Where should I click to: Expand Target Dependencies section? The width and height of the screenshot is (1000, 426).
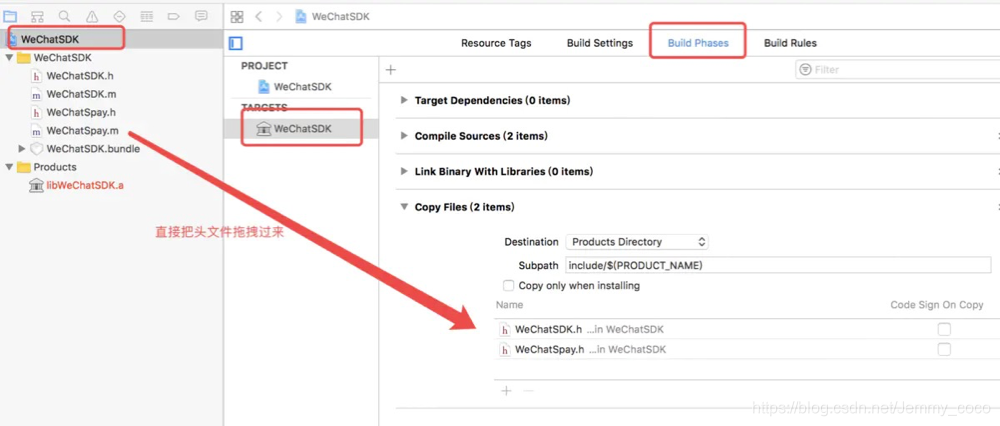404,100
